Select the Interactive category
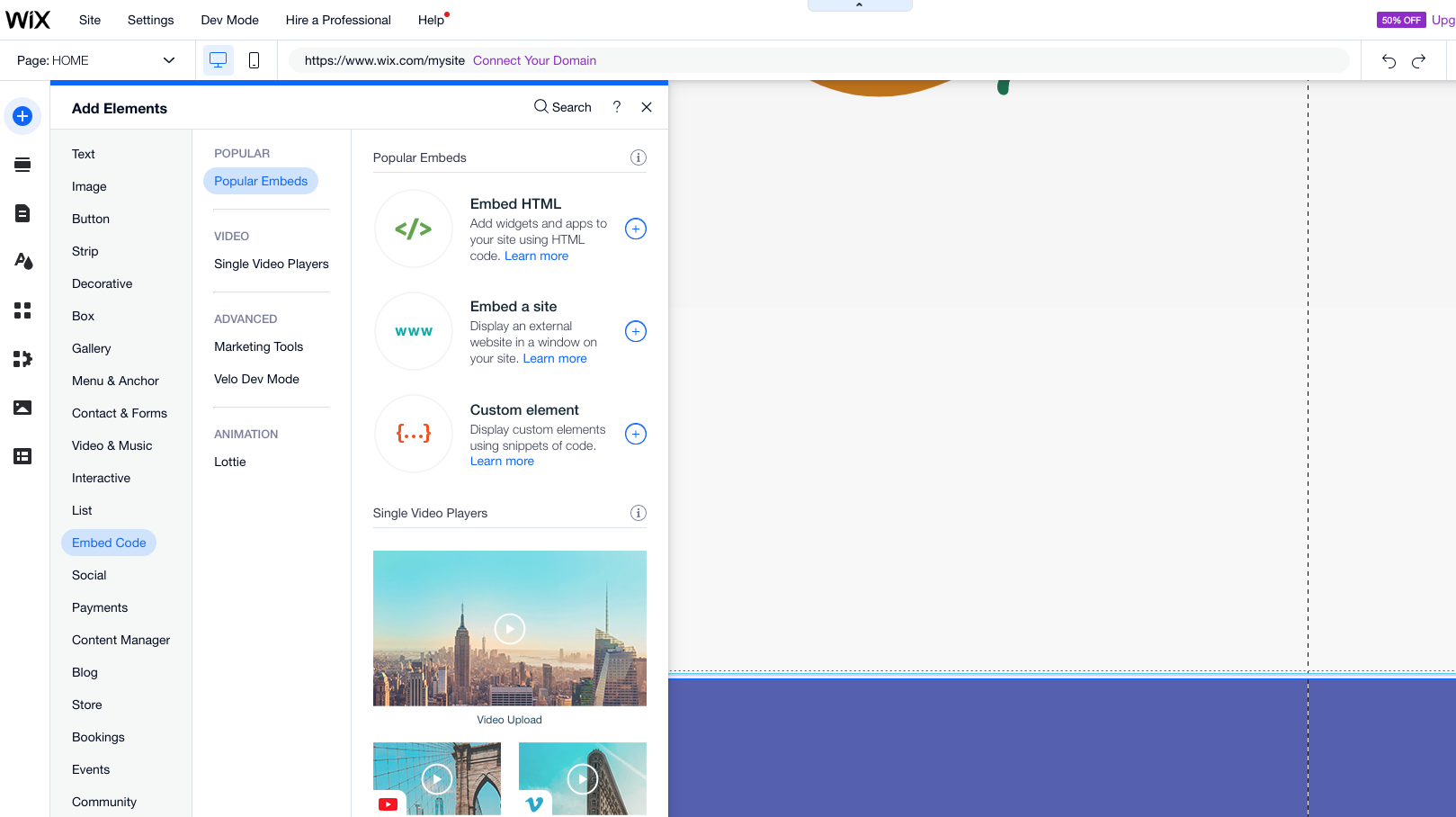Viewport: 1456px width, 817px height. click(102, 478)
